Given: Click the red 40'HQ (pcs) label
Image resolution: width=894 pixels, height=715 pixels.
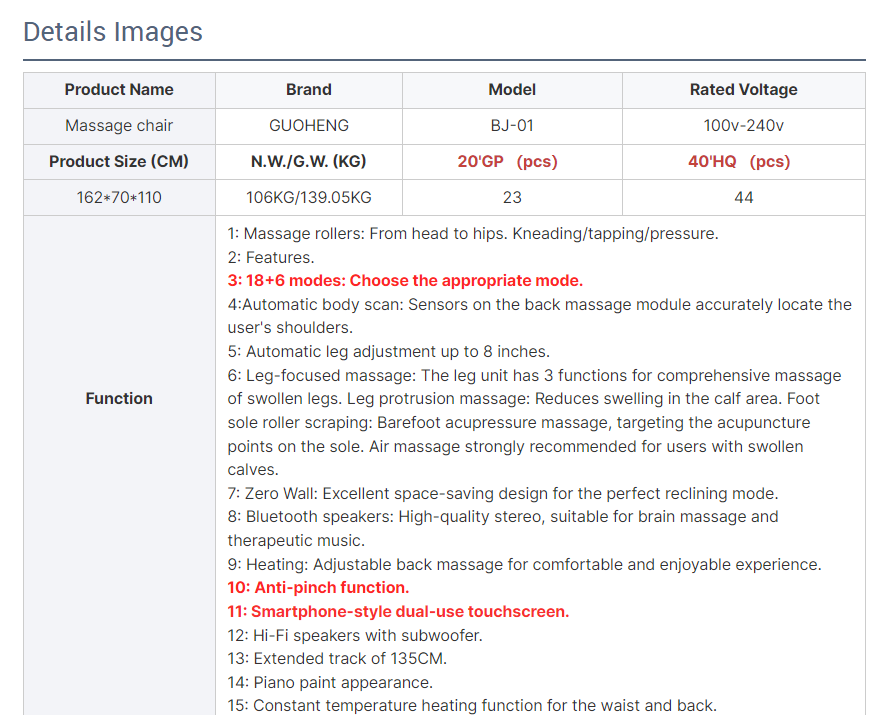Looking at the screenshot, I should pyautogui.click(x=739, y=162).
